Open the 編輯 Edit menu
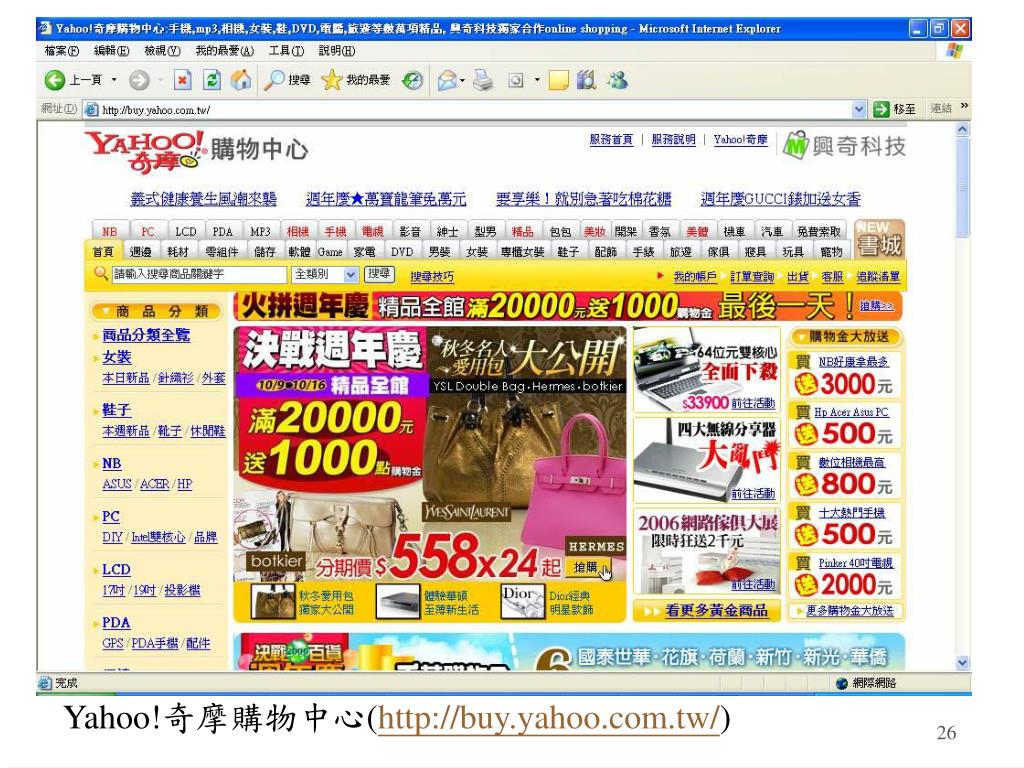This screenshot has width=1024, height=768. click(111, 50)
